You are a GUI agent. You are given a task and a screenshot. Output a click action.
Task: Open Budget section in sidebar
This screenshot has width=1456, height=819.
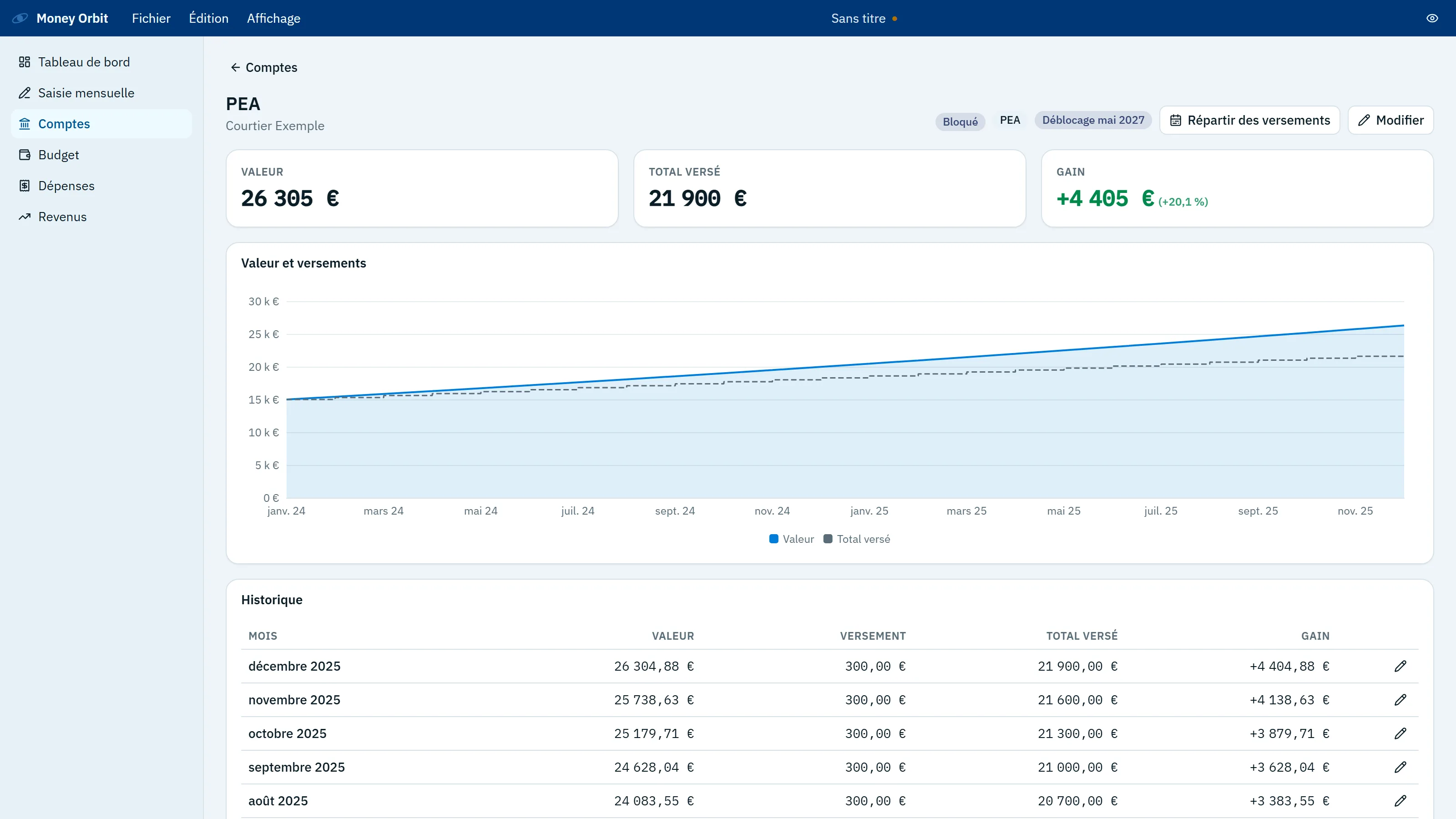[101, 155]
